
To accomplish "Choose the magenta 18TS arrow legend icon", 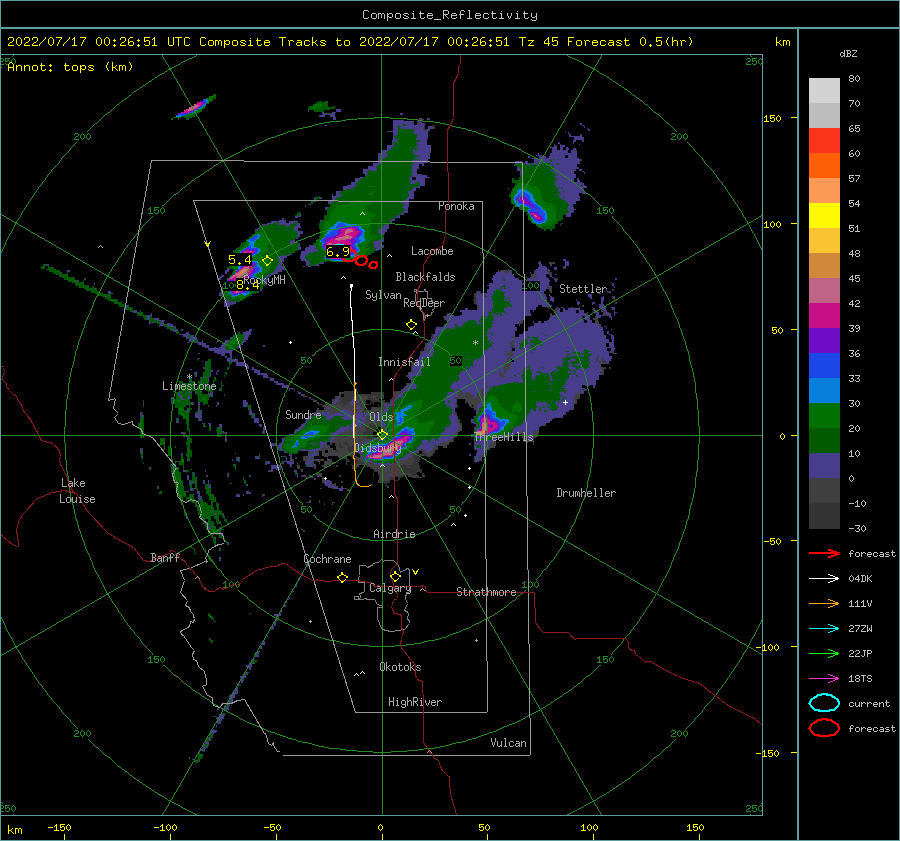I will coord(824,679).
